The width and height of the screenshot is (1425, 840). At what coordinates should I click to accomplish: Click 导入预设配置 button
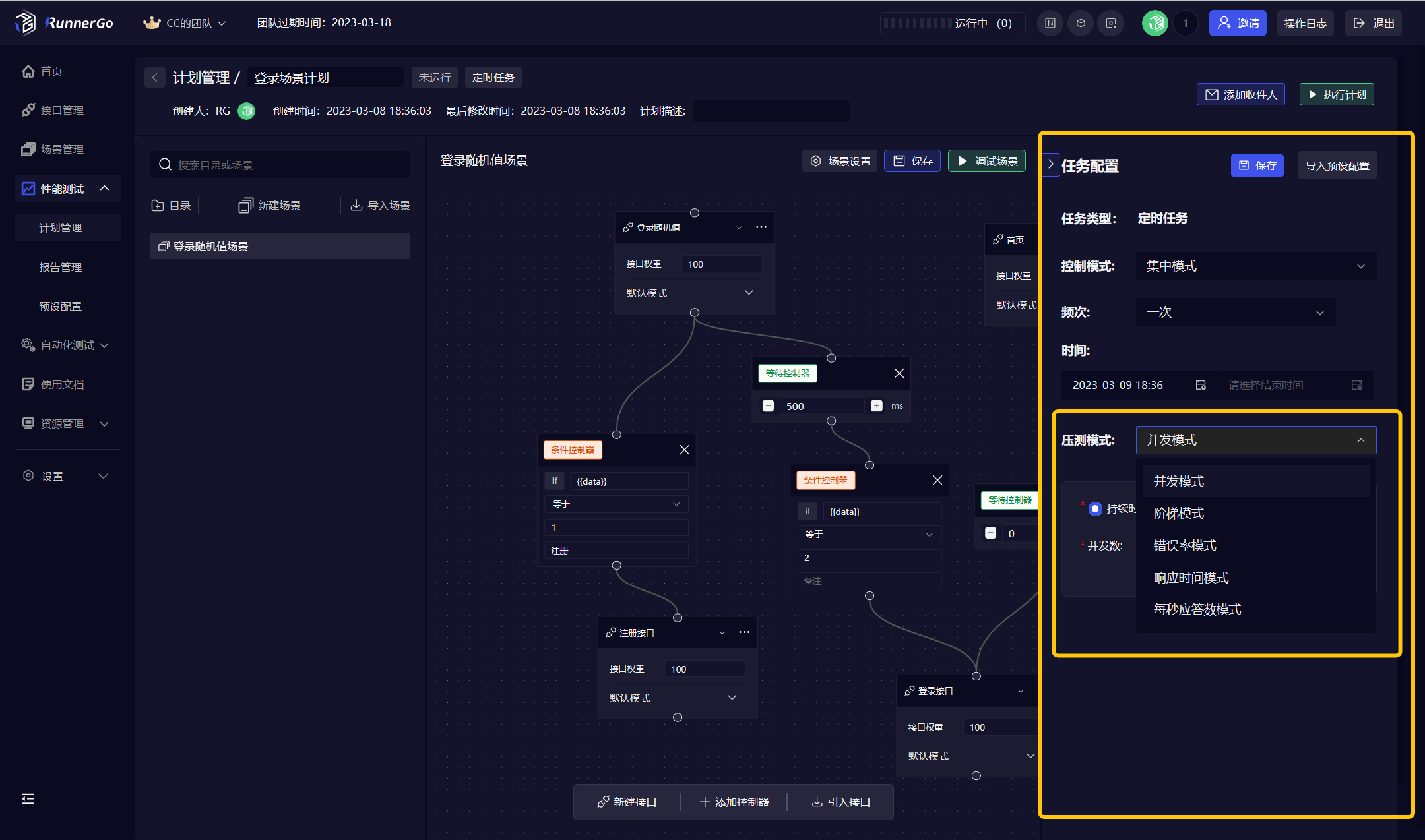(1337, 165)
